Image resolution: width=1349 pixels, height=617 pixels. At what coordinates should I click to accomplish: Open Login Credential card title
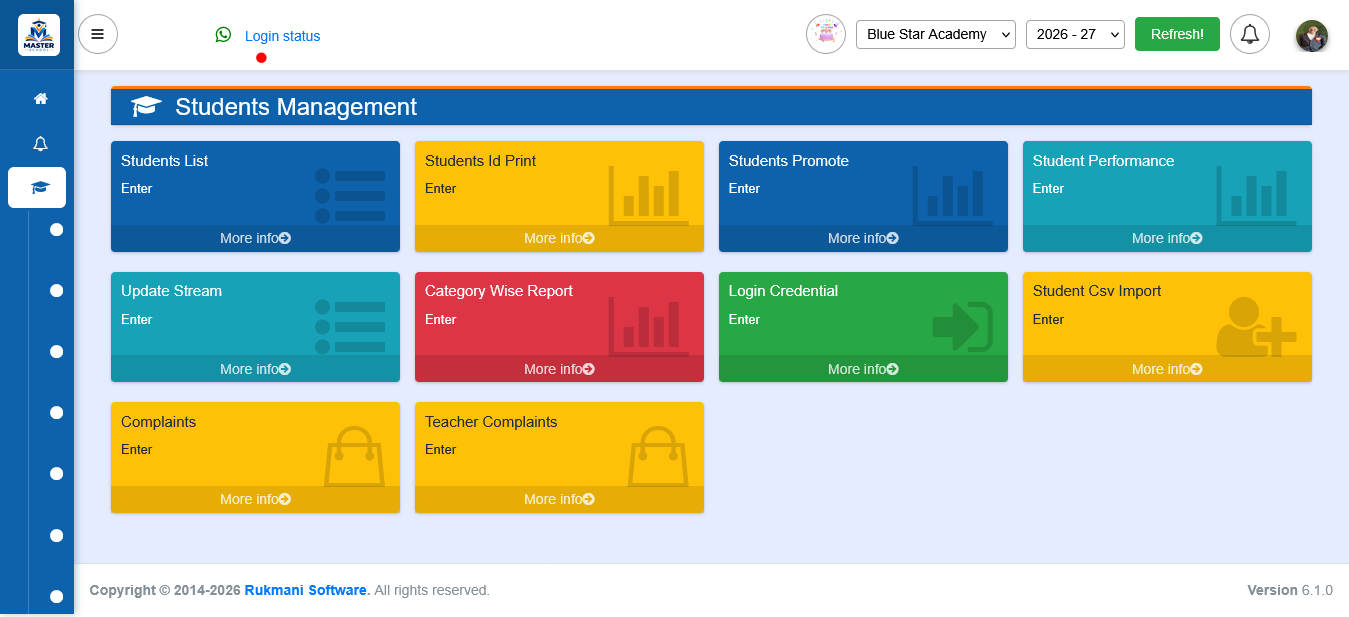(784, 291)
